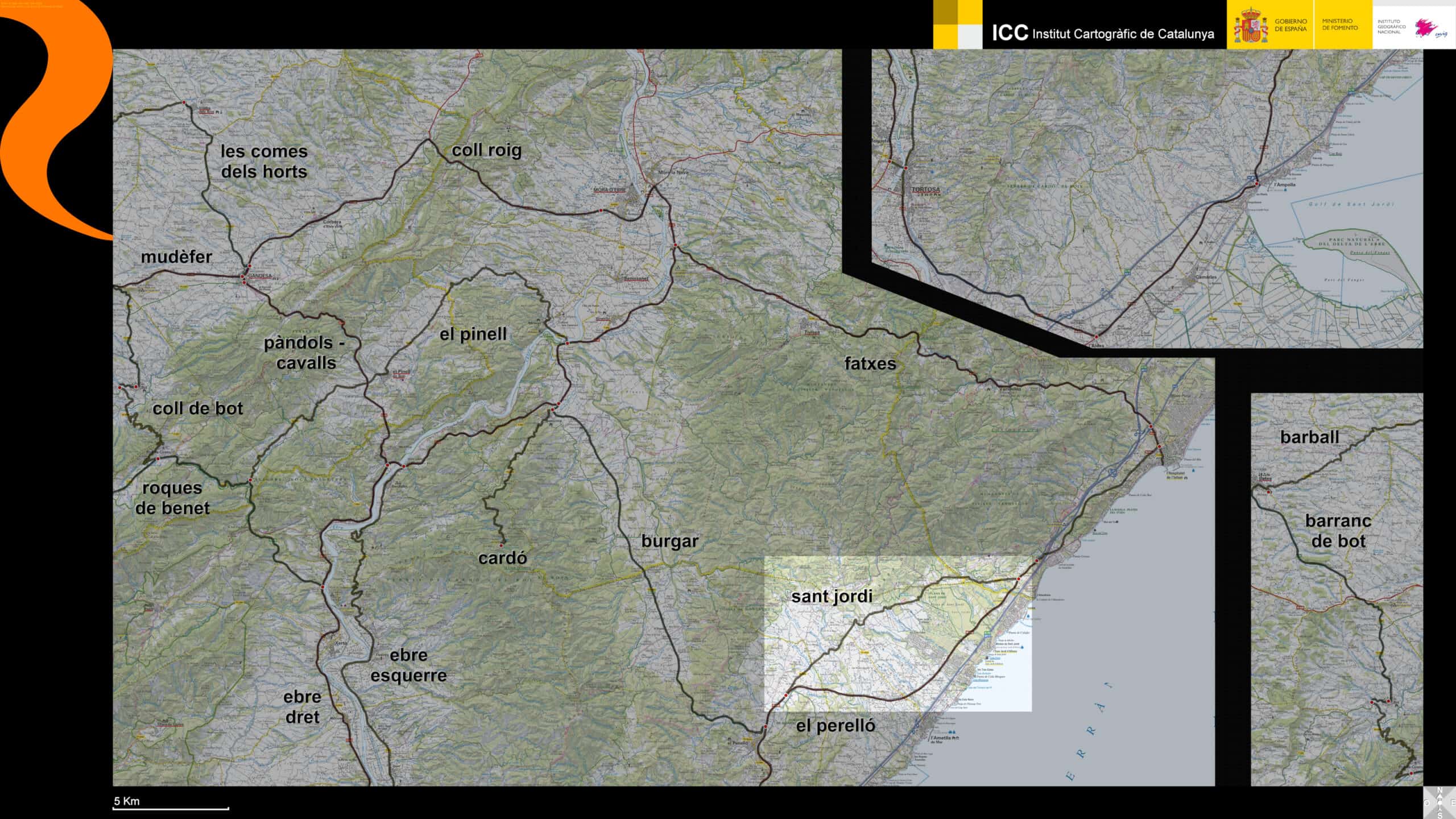Click the Gobierno de España coat of arms
This screenshot has width=1456, height=819.
[x=1250, y=26]
